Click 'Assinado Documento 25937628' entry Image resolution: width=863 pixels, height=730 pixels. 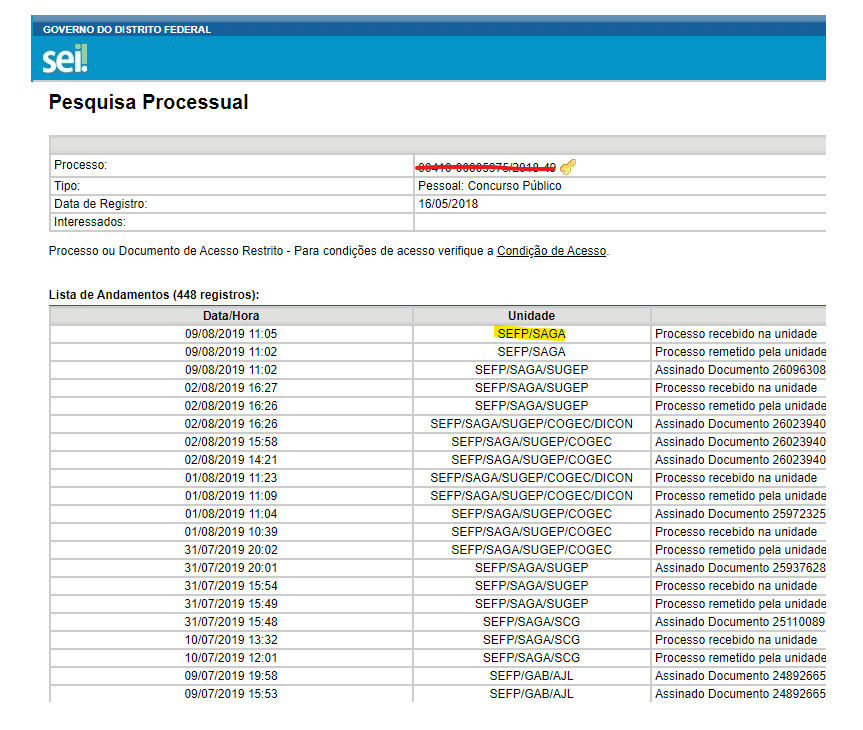click(x=740, y=568)
